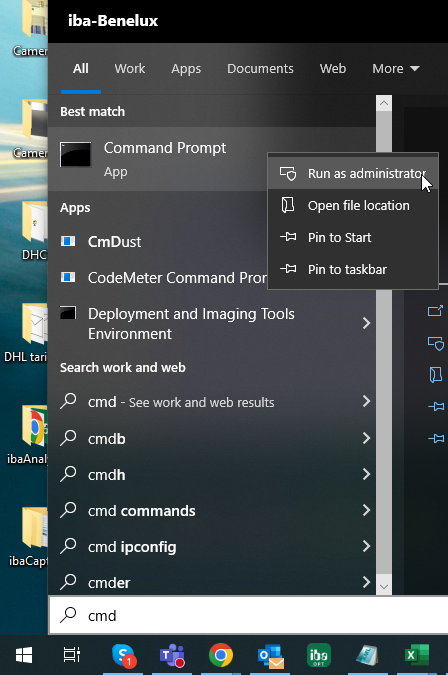
Task: Open Microsoft Teams from the taskbar
Action: [x=172, y=655]
